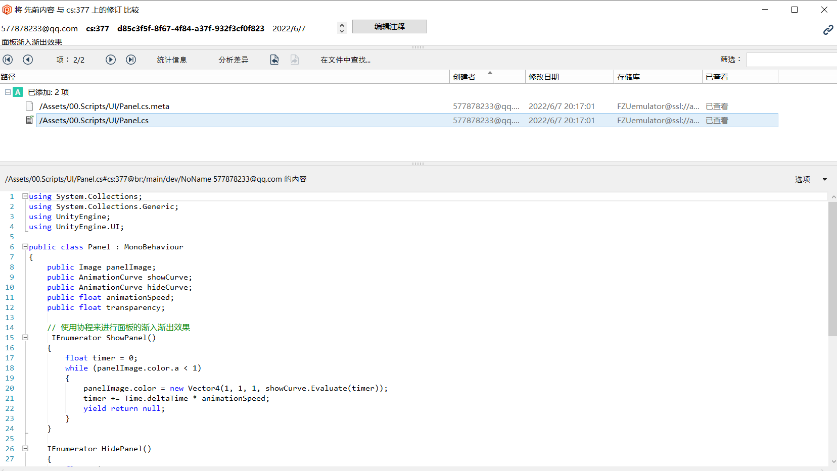Screen dimensions: 837x471
Task: Sort by the path column header
Action: [224, 77]
